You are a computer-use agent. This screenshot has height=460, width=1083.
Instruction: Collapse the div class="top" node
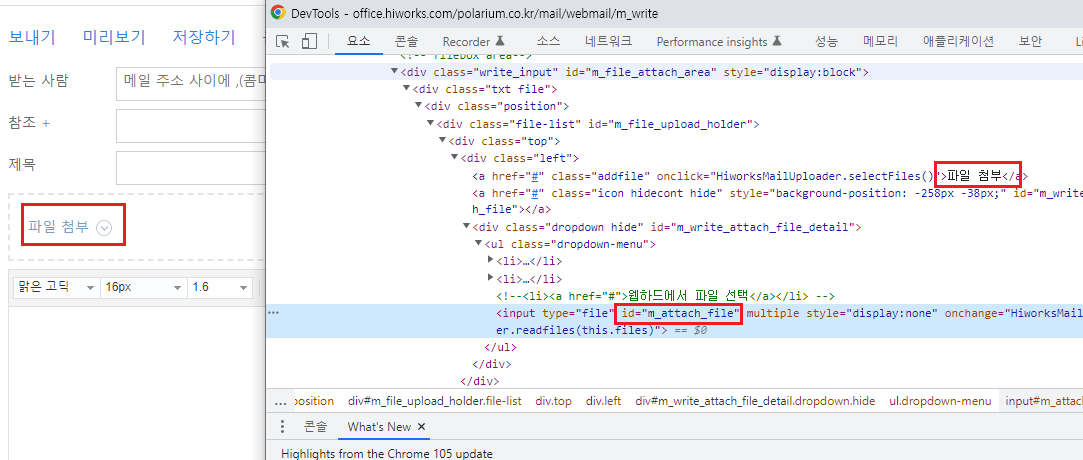click(442, 141)
